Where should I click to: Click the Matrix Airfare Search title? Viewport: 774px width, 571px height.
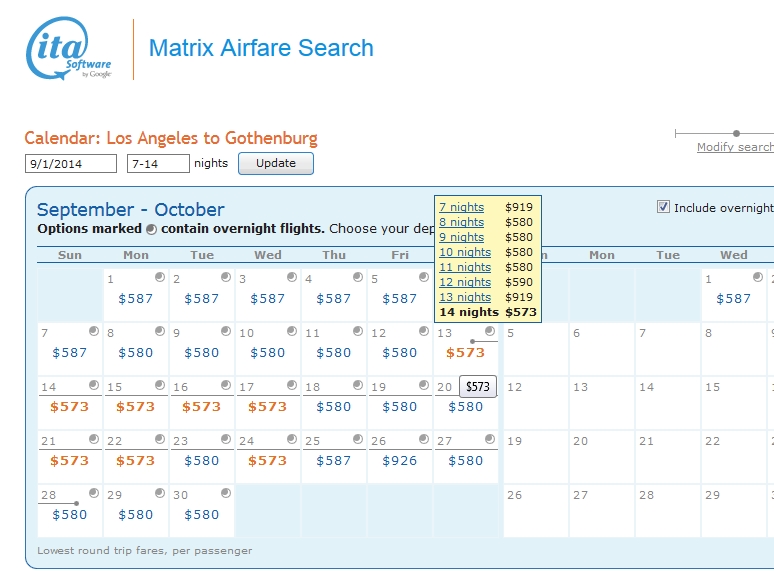[261, 48]
